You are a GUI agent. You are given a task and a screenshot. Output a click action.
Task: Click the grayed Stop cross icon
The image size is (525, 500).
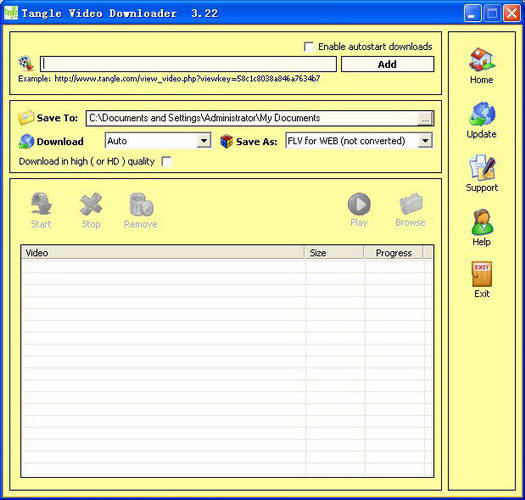(x=91, y=204)
